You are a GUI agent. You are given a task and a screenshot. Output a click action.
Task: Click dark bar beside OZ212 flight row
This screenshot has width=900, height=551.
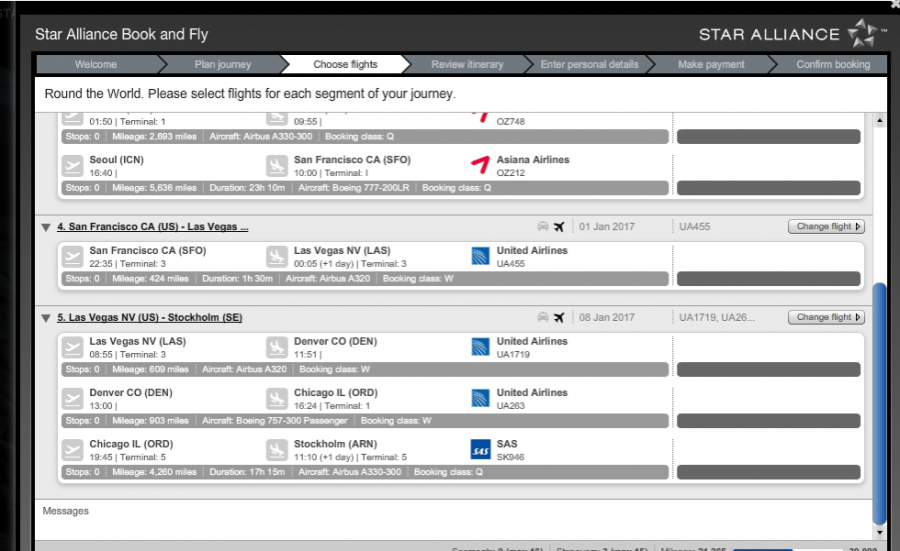[x=769, y=188]
